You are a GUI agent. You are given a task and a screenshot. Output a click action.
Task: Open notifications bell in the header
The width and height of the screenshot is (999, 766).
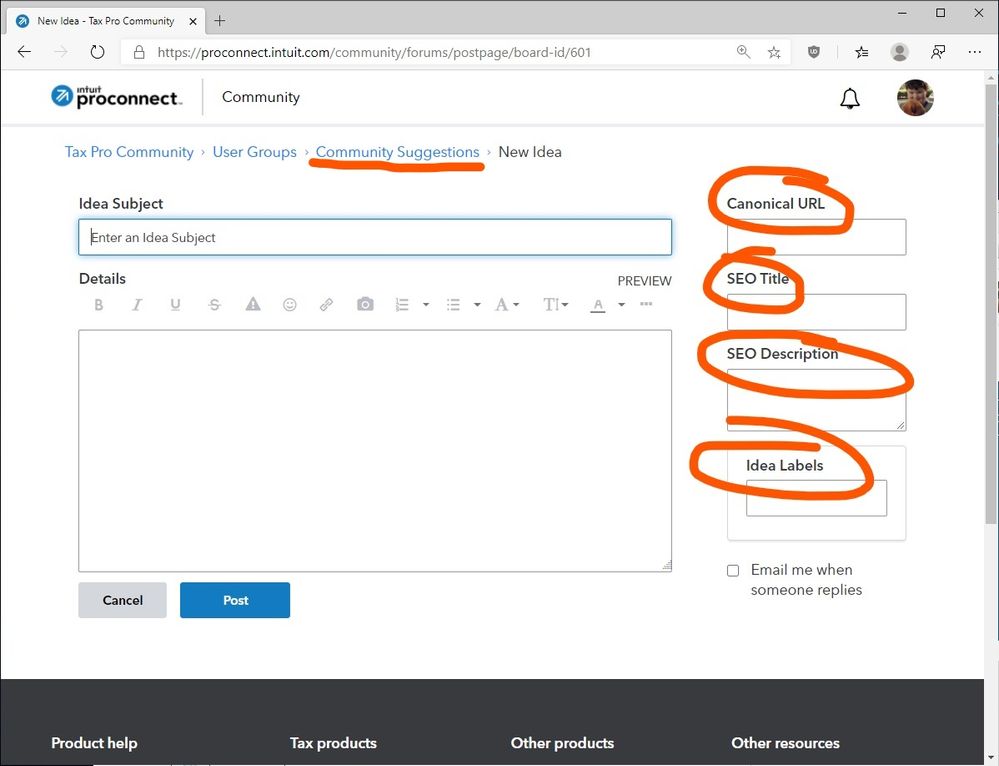point(850,98)
